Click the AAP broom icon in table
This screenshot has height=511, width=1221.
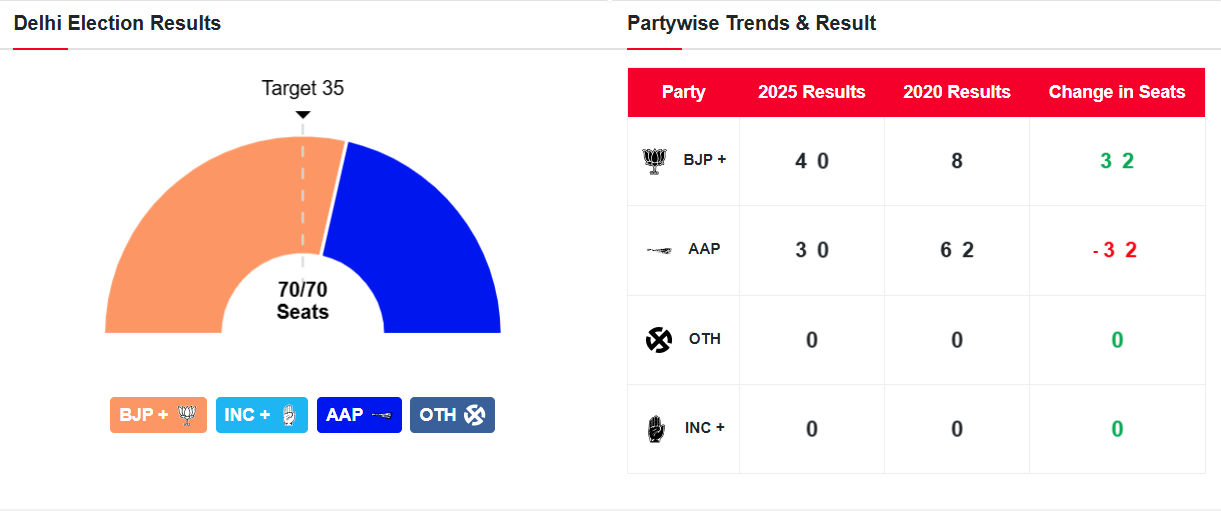(658, 250)
